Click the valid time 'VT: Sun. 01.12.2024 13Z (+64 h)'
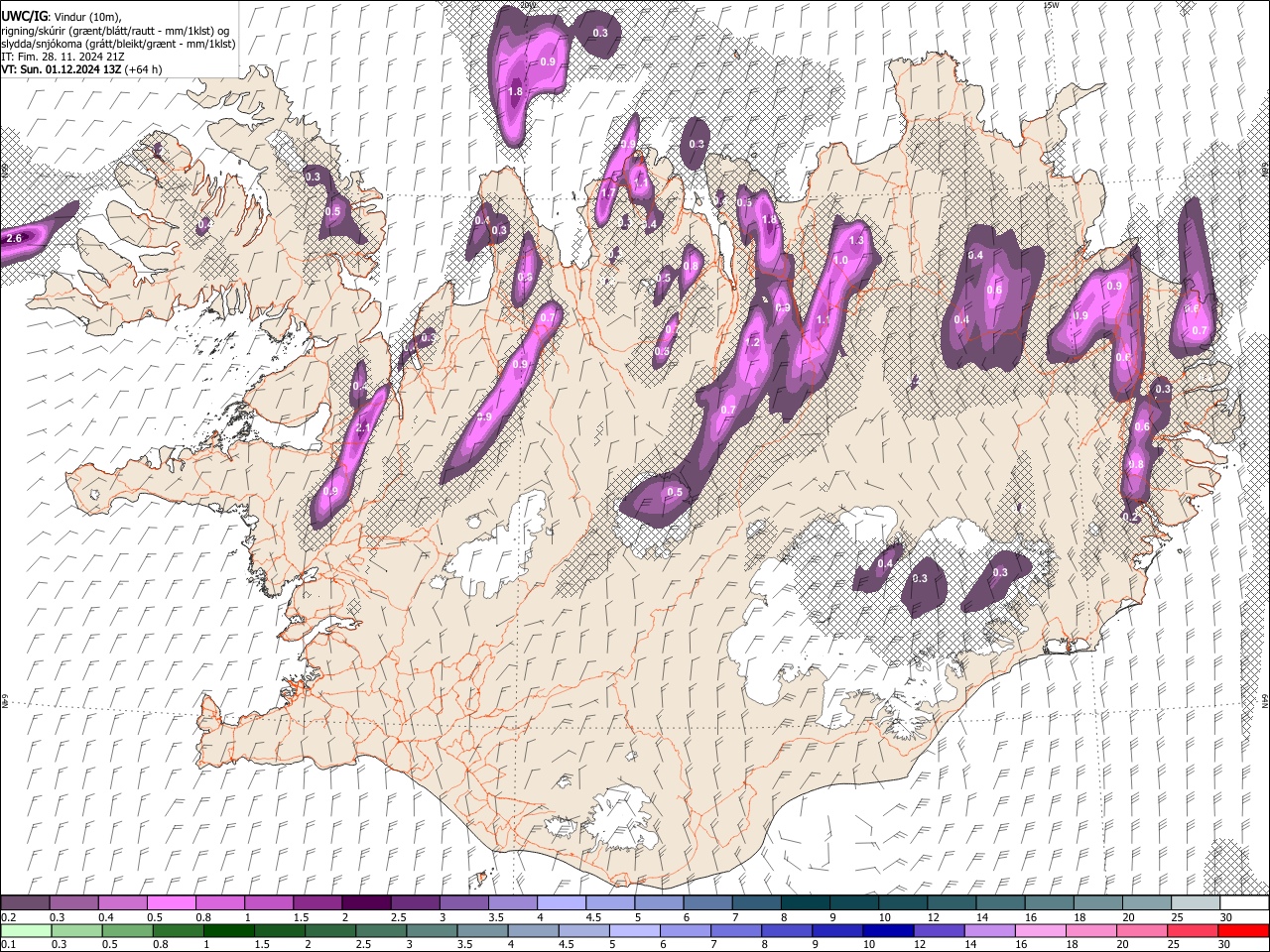 click(x=81, y=69)
